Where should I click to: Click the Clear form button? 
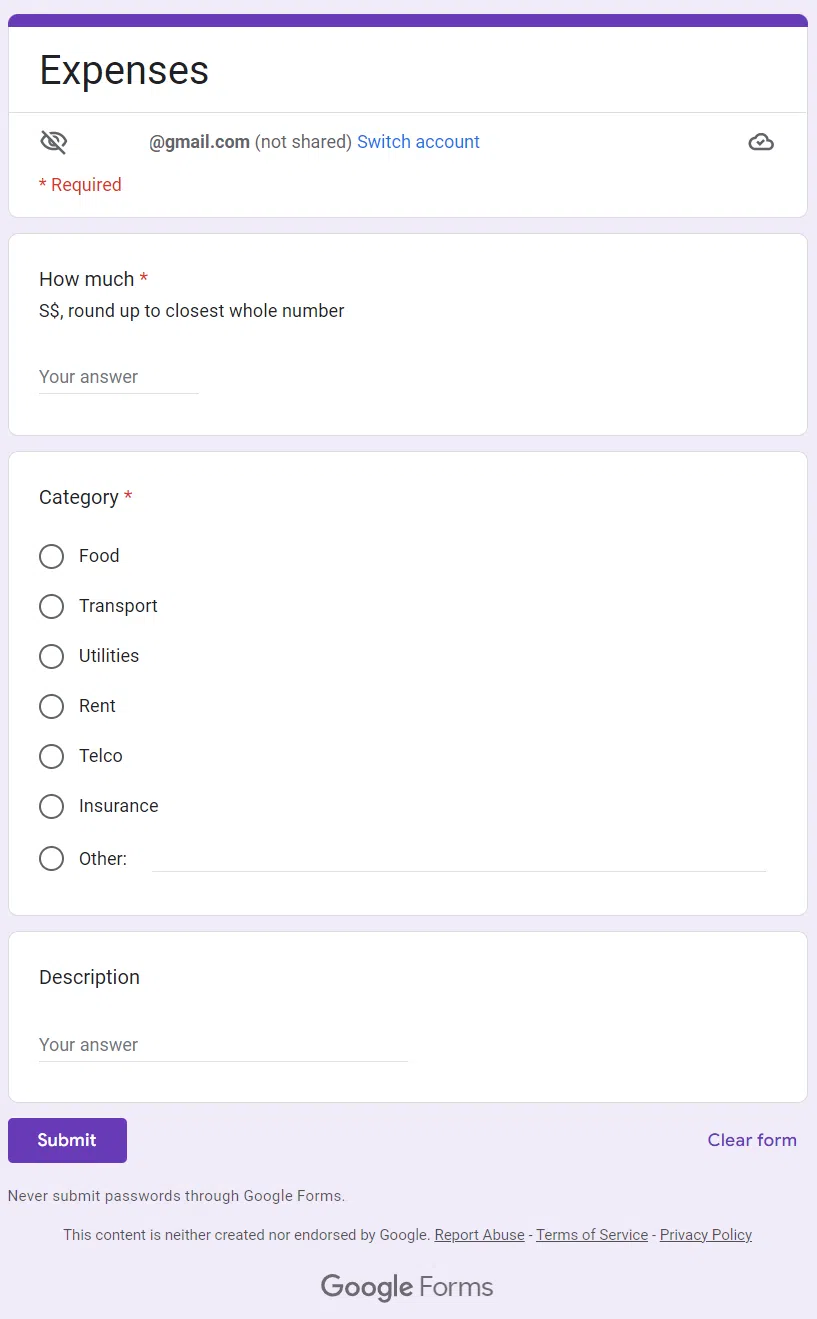pos(752,1140)
